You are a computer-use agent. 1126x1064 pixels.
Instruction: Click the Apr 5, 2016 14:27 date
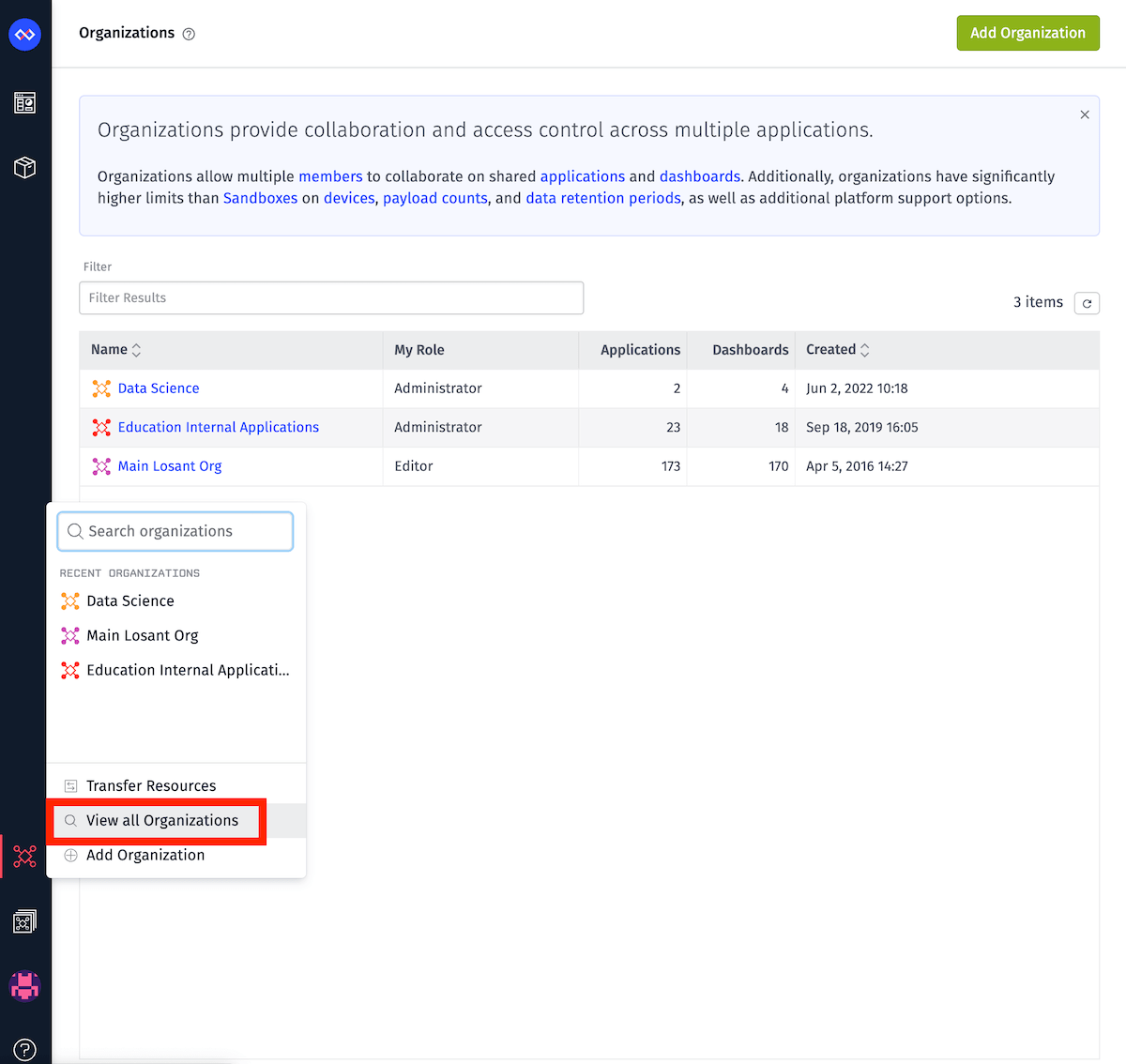click(857, 466)
